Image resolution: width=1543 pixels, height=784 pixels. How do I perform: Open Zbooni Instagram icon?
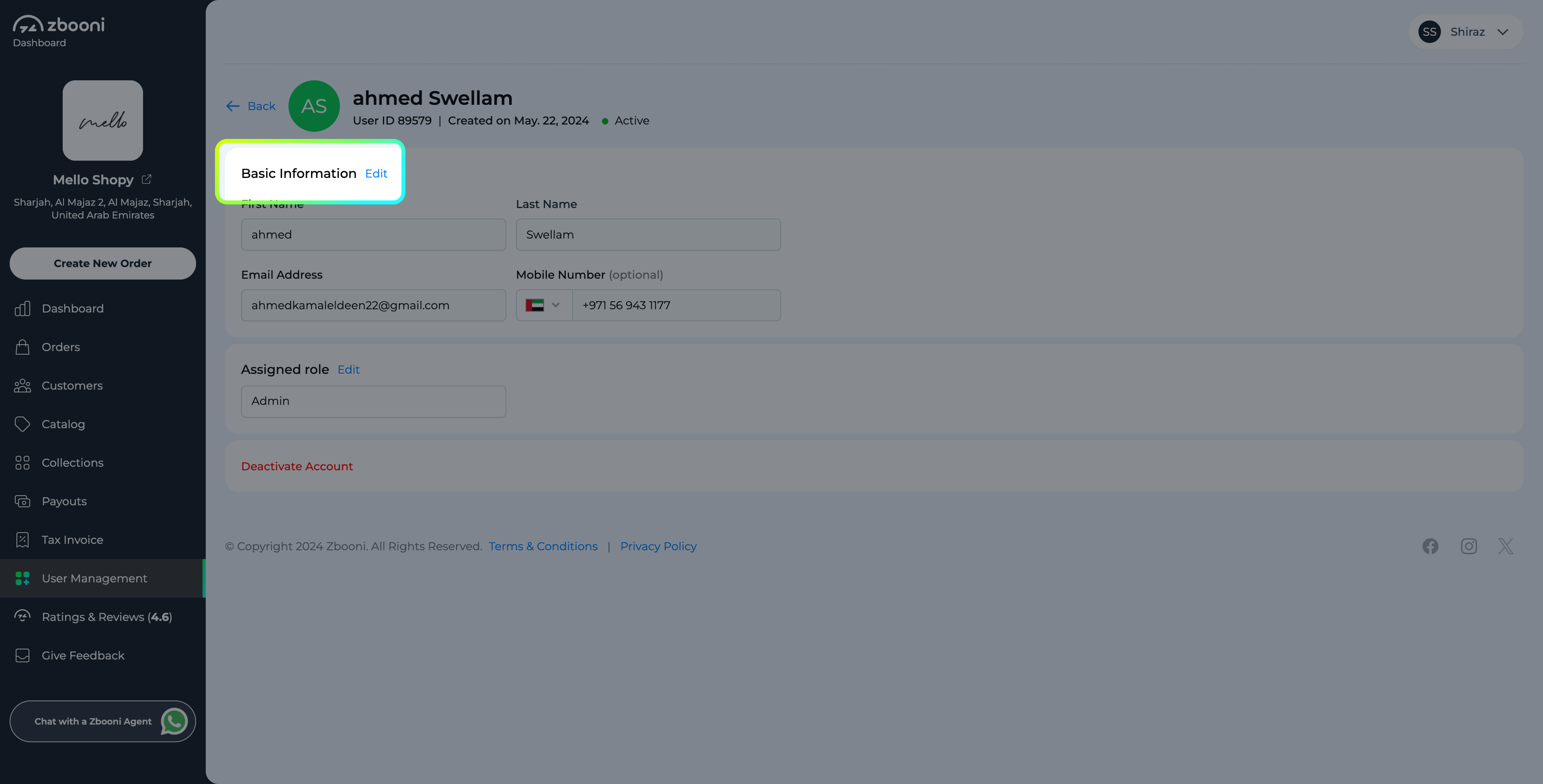(x=1469, y=546)
